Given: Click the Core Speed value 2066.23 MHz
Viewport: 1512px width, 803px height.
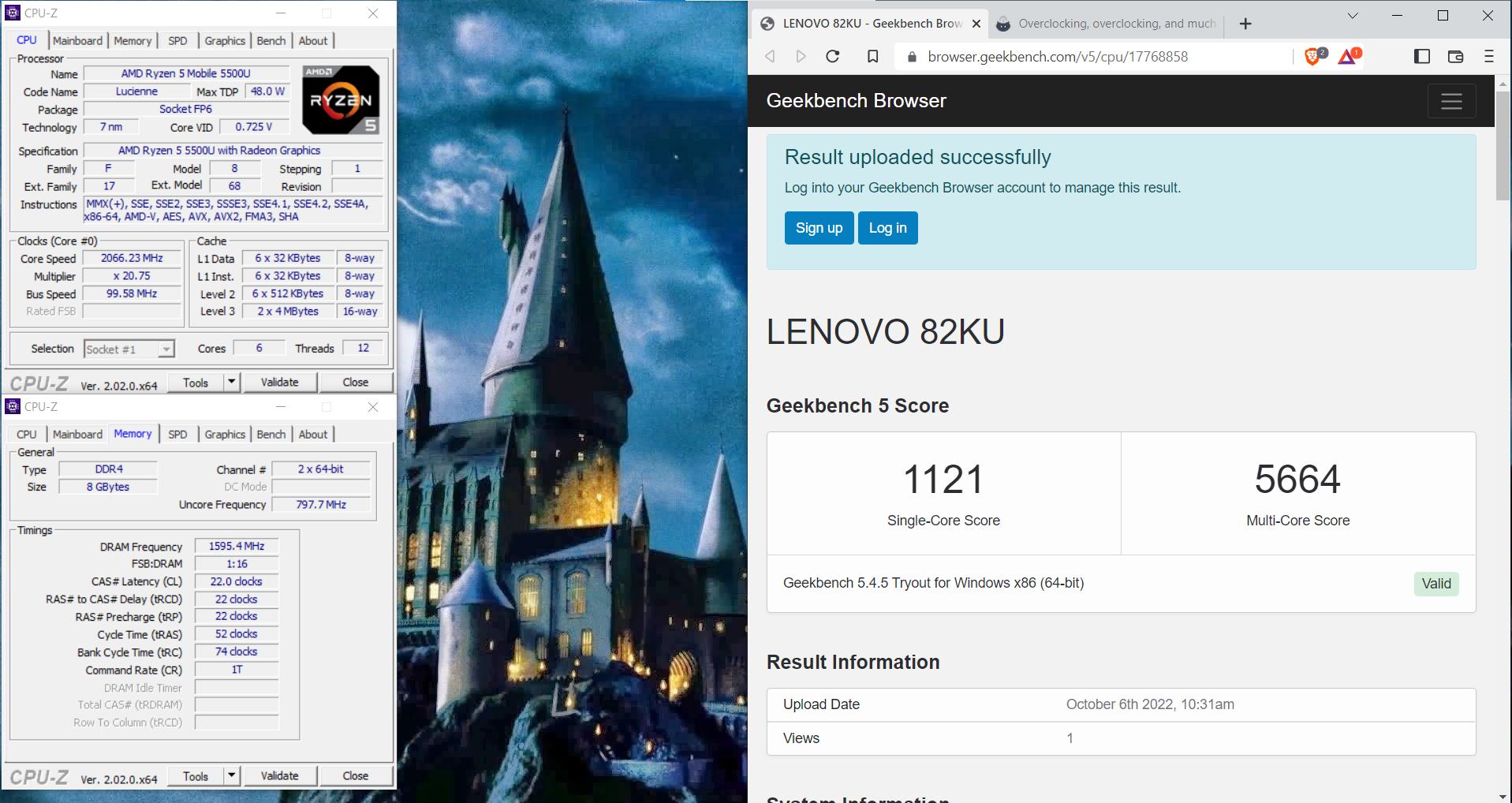Looking at the screenshot, I should (x=132, y=259).
